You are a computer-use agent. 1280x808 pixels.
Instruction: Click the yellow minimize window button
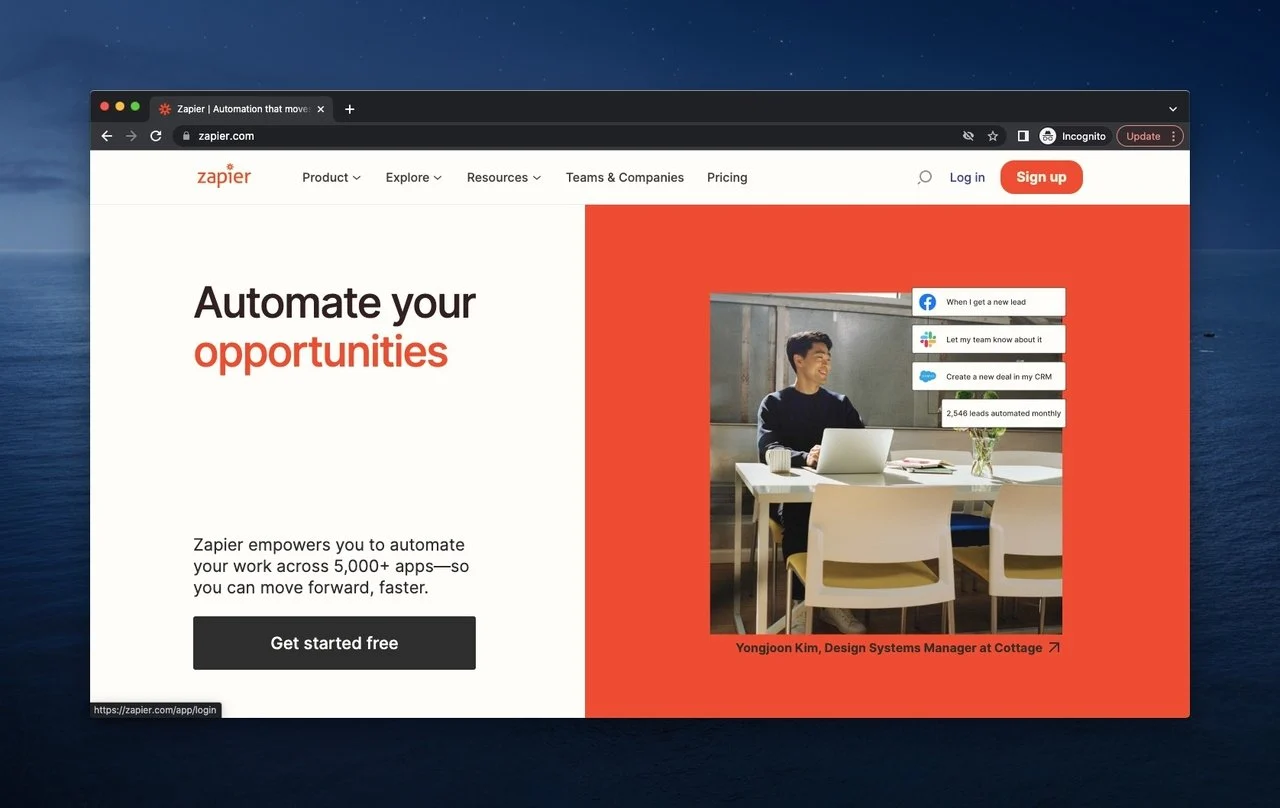[x=120, y=106]
